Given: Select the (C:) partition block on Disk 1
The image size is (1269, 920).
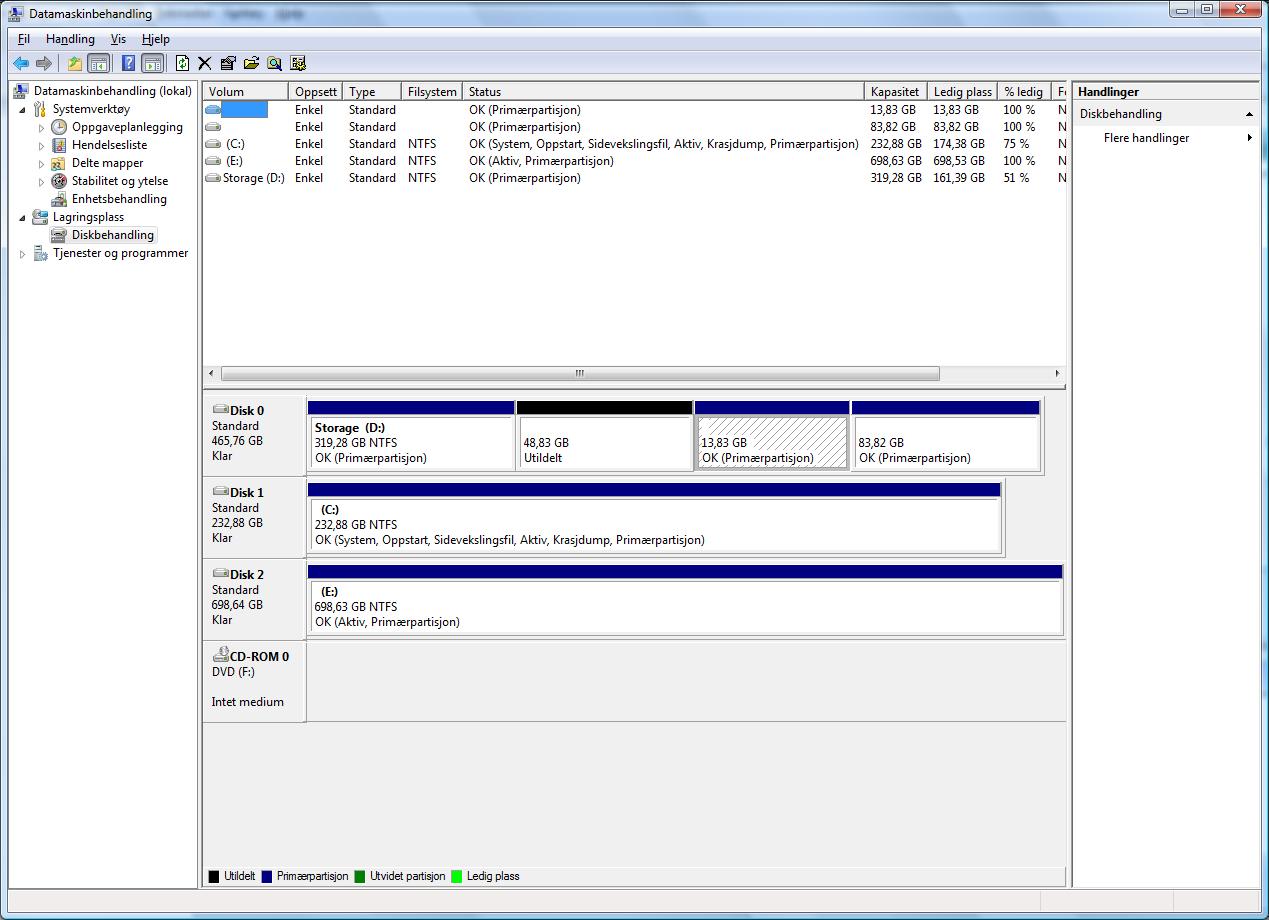Looking at the screenshot, I should click(654, 518).
